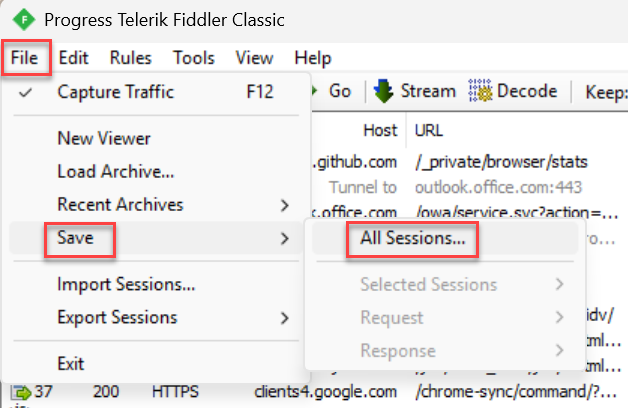Open the Rules menu

point(131,58)
